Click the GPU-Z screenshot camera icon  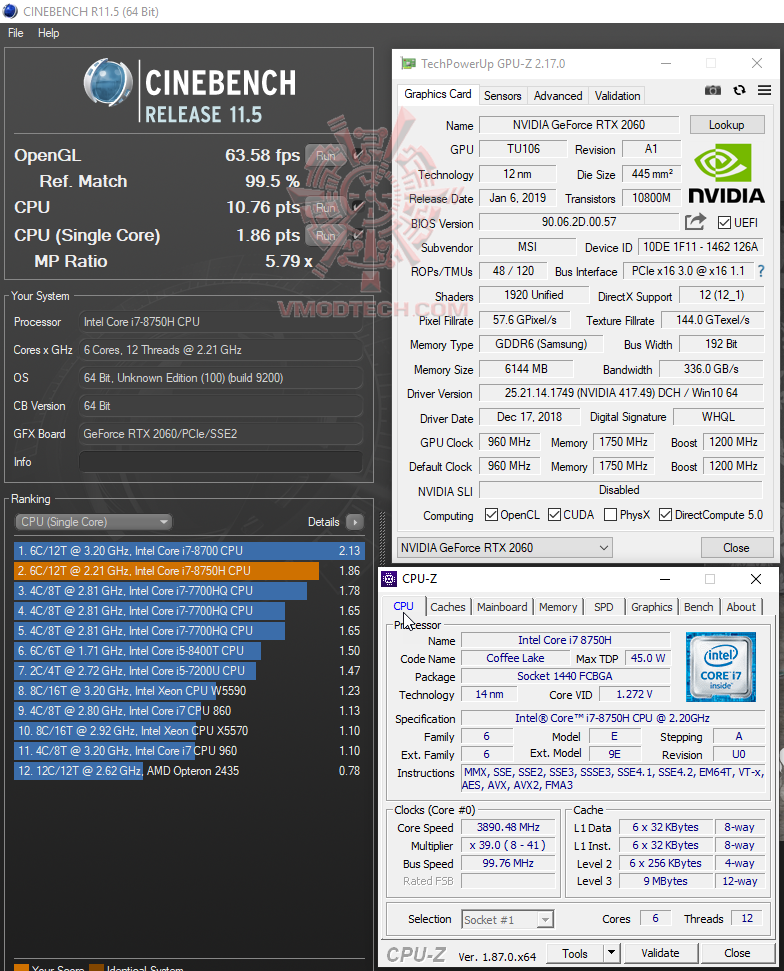click(713, 90)
